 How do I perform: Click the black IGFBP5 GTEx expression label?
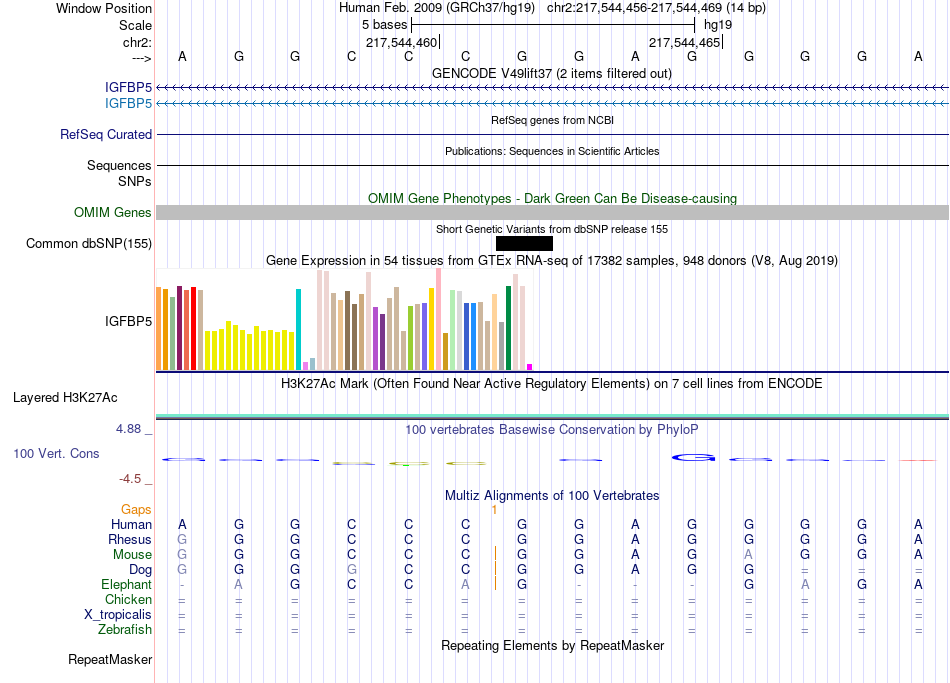128,321
